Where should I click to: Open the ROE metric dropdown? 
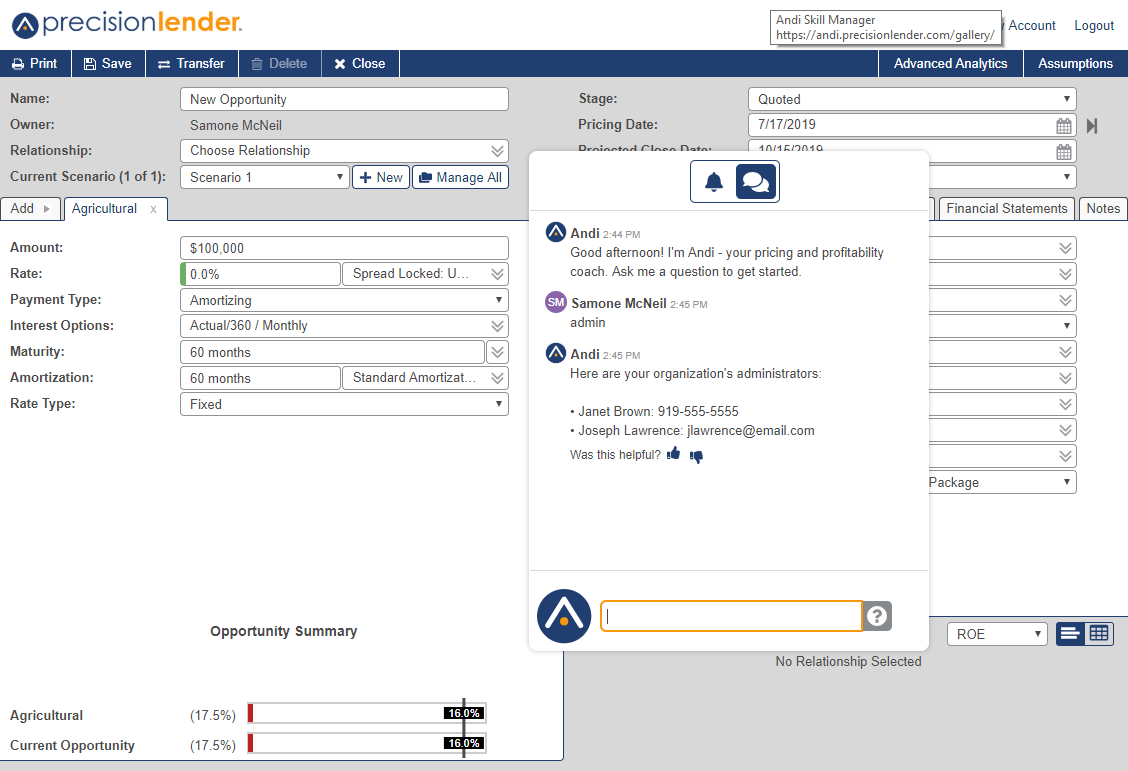click(x=996, y=634)
